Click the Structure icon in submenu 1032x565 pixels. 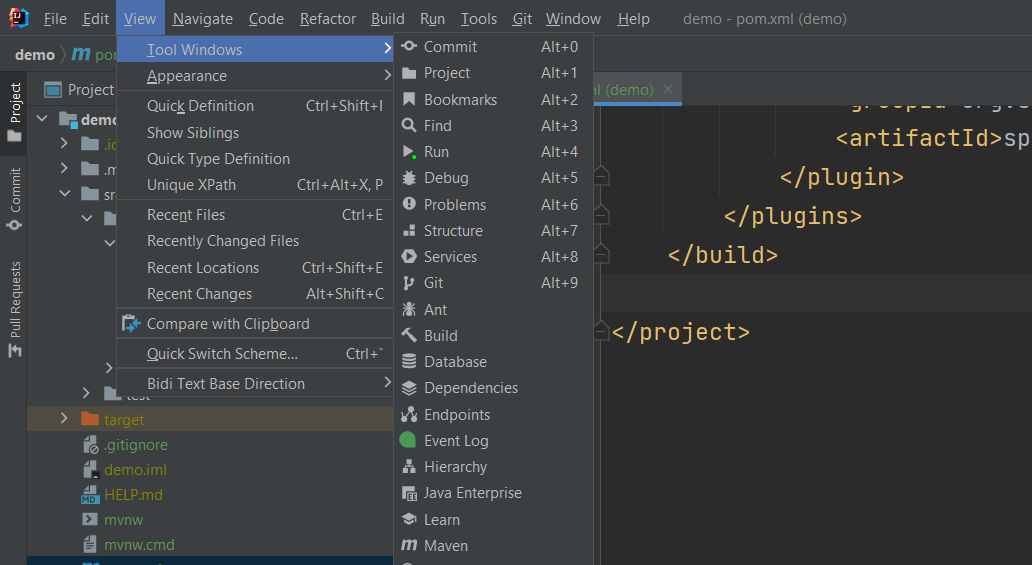(x=409, y=230)
